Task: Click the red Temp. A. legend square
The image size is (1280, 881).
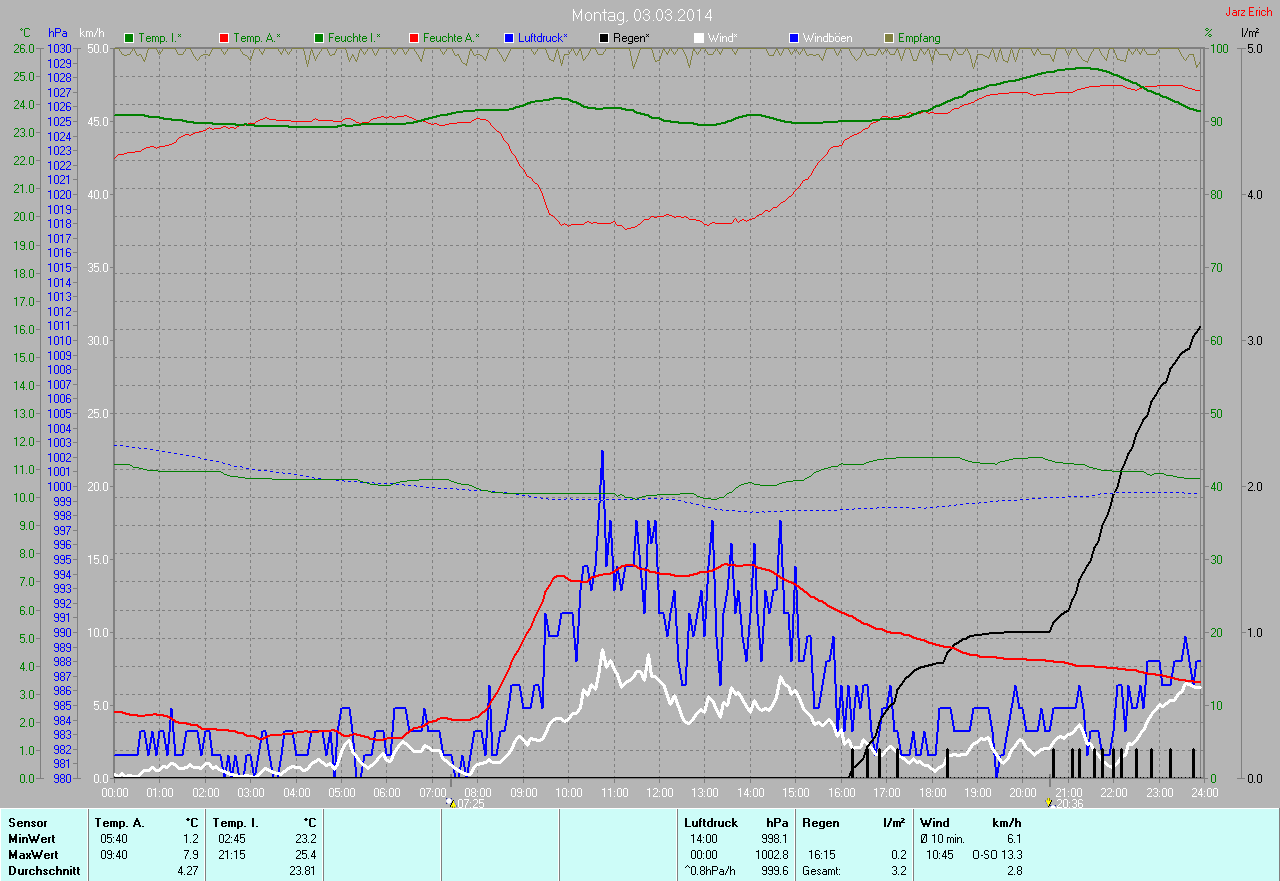Action: click(224, 38)
